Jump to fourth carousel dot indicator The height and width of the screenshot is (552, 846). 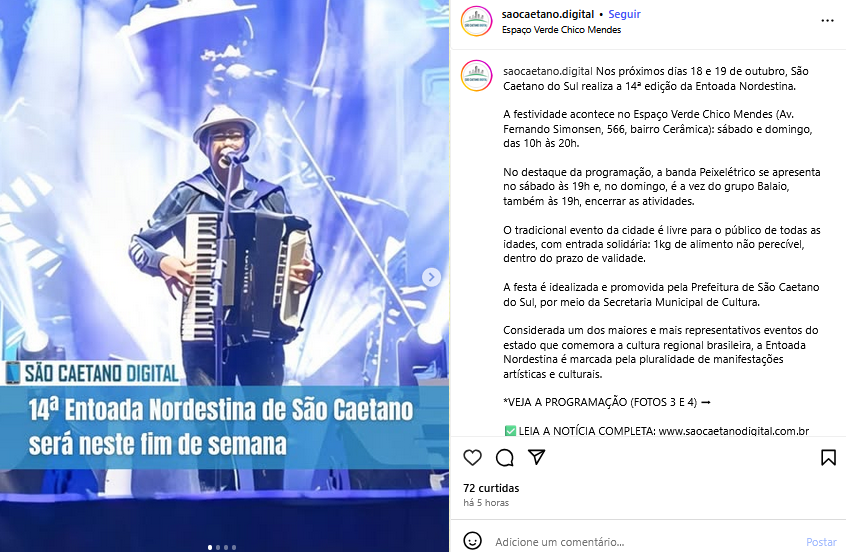tap(234, 547)
